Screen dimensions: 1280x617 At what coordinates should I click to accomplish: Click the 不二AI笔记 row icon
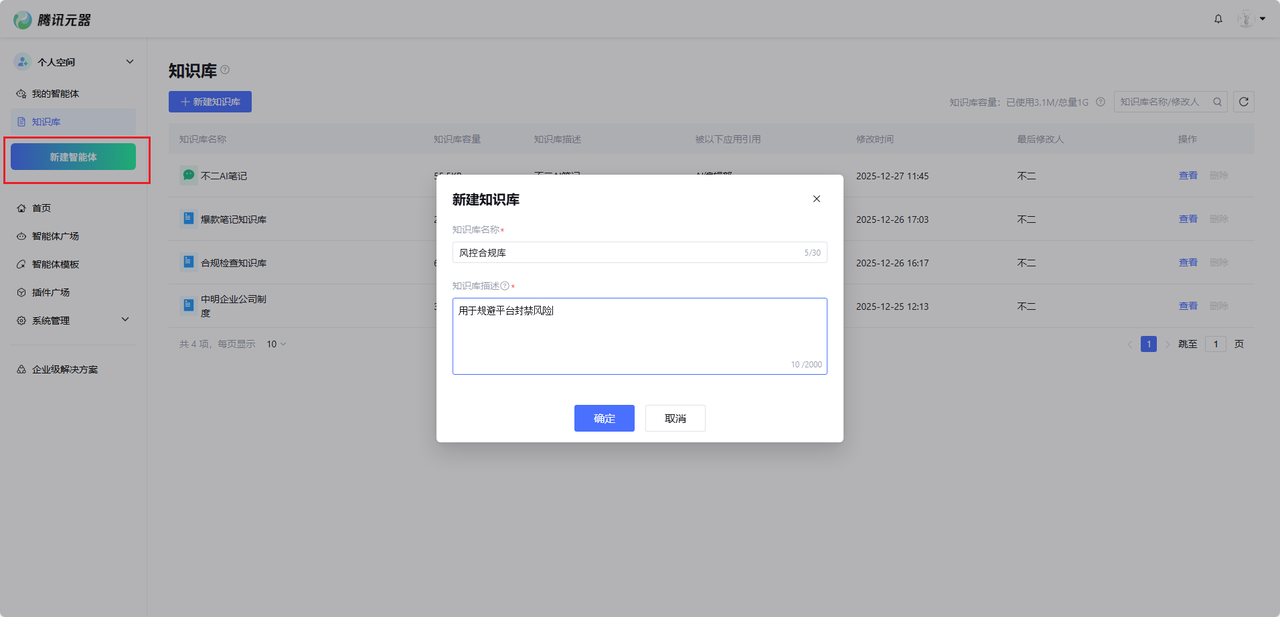tap(188, 175)
